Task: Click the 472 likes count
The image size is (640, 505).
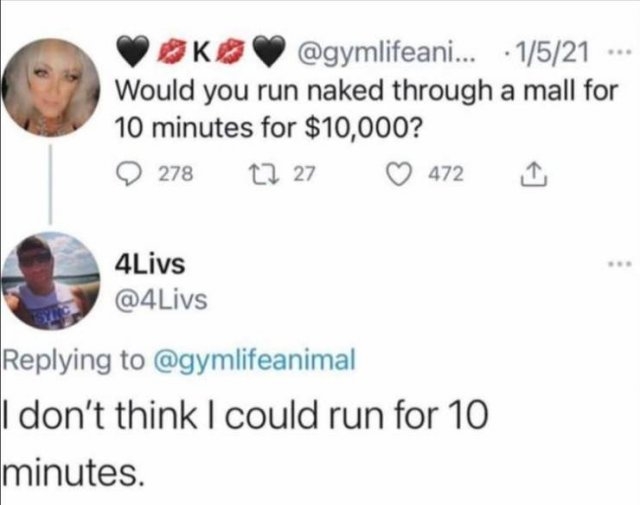Action: point(445,174)
